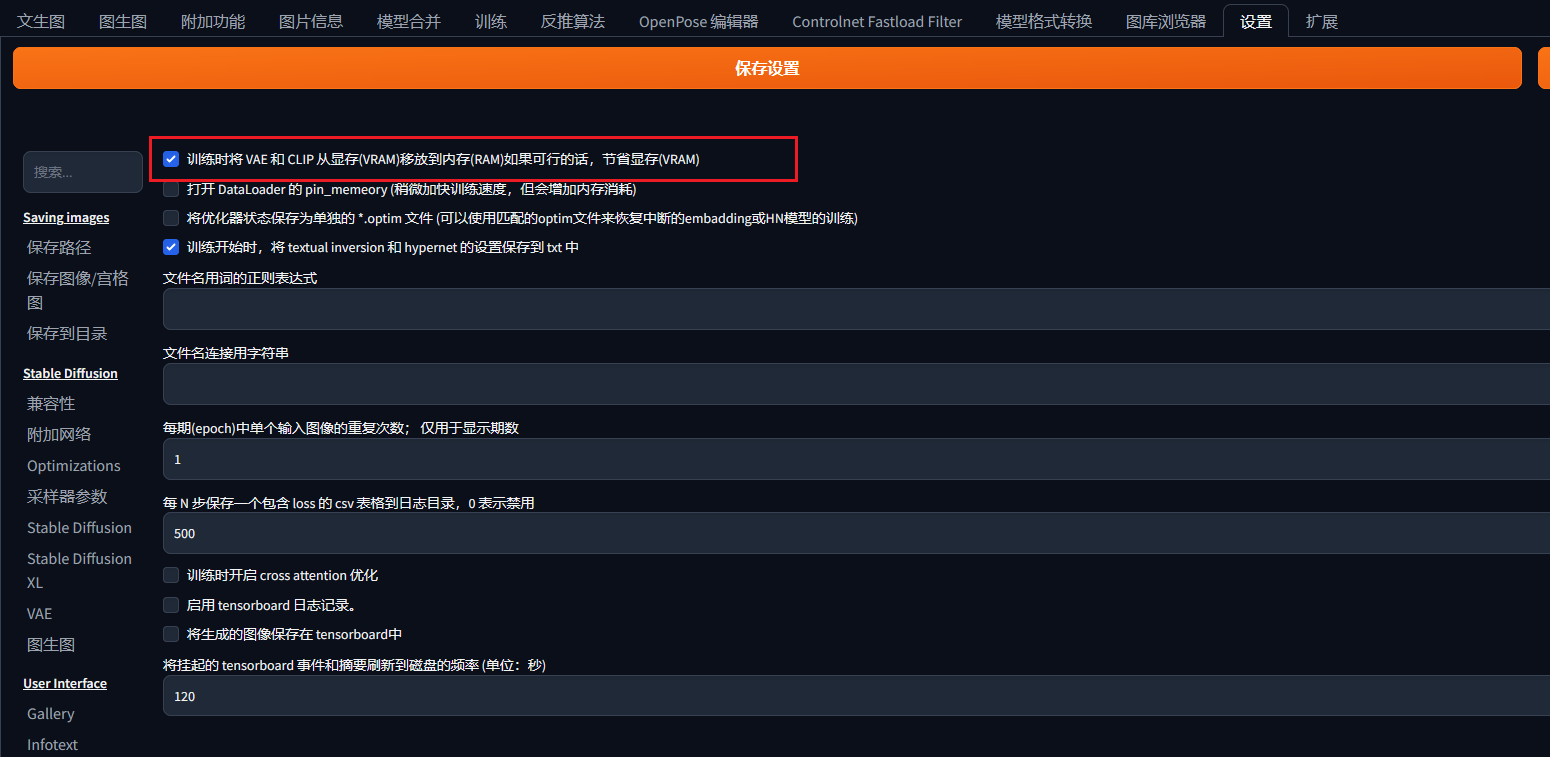
Task: Switch to the 文生图 tab
Action: coord(41,21)
